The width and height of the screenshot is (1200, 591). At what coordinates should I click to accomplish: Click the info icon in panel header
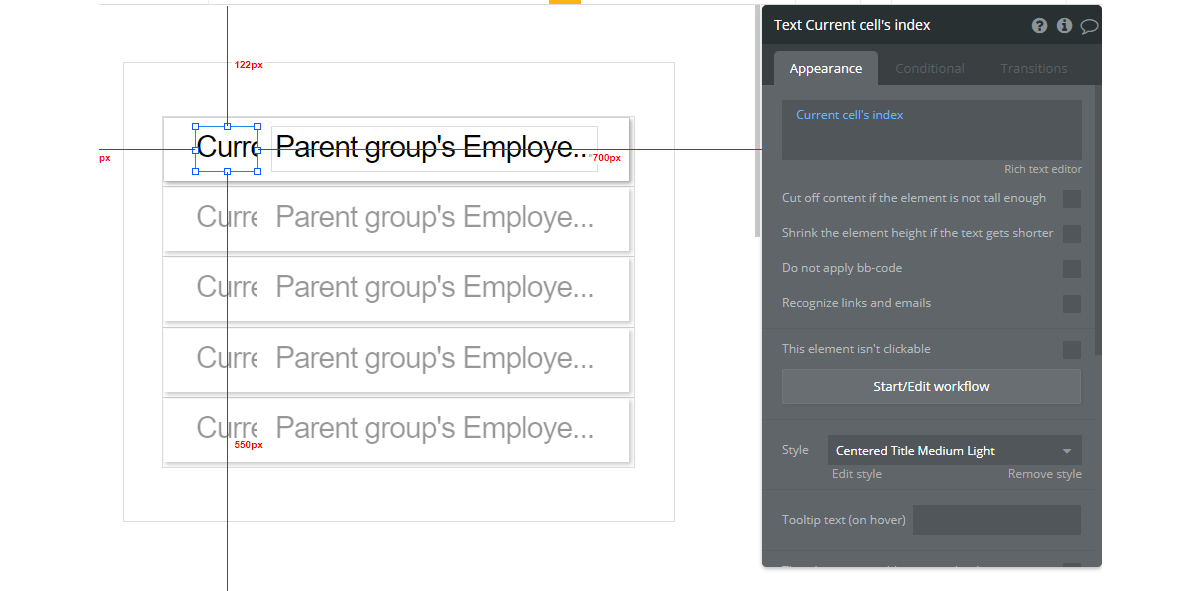click(x=1064, y=26)
